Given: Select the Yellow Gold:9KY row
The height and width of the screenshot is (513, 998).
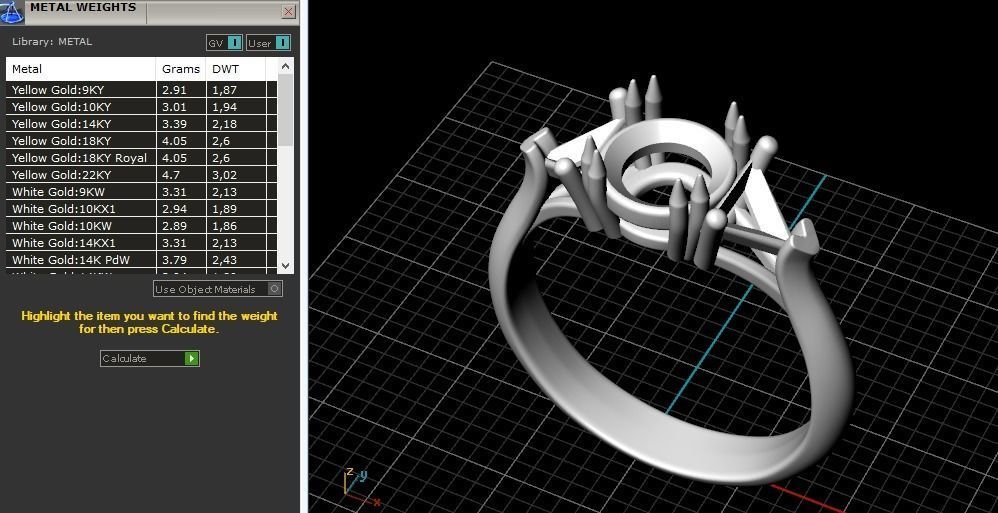Looking at the screenshot, I should (x=141, y=90).
